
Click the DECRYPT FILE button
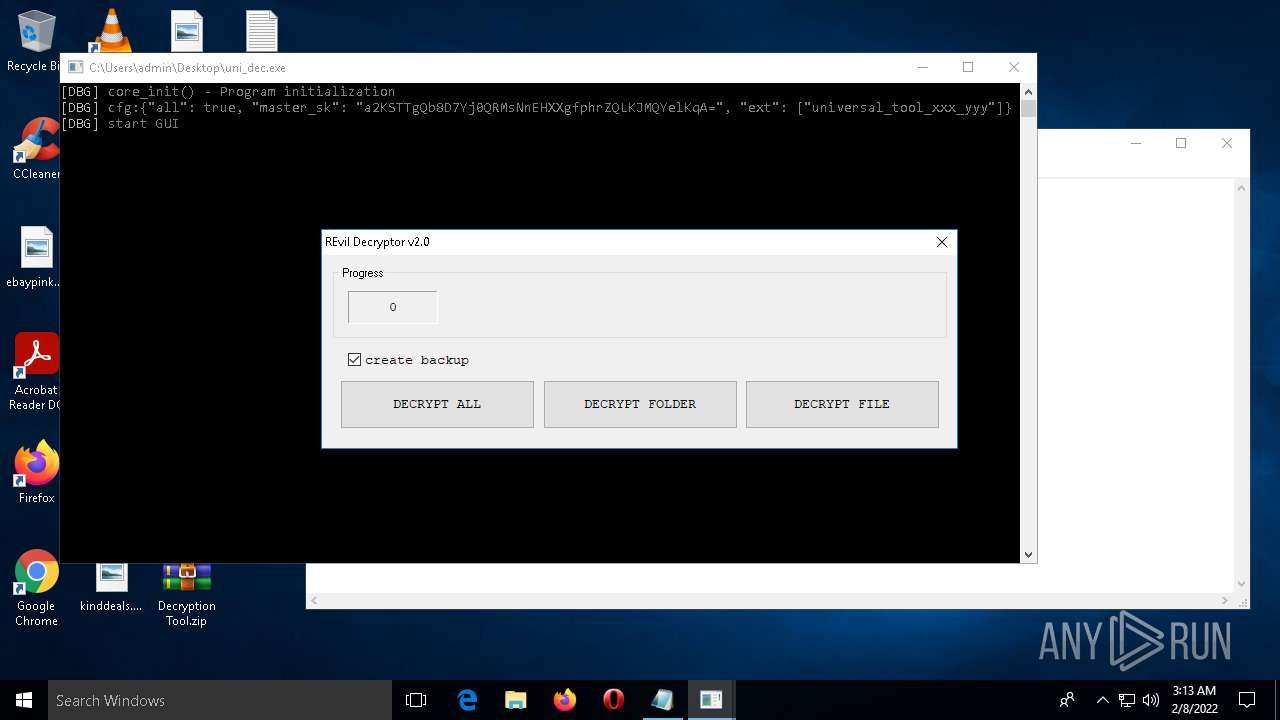point(842,404)
